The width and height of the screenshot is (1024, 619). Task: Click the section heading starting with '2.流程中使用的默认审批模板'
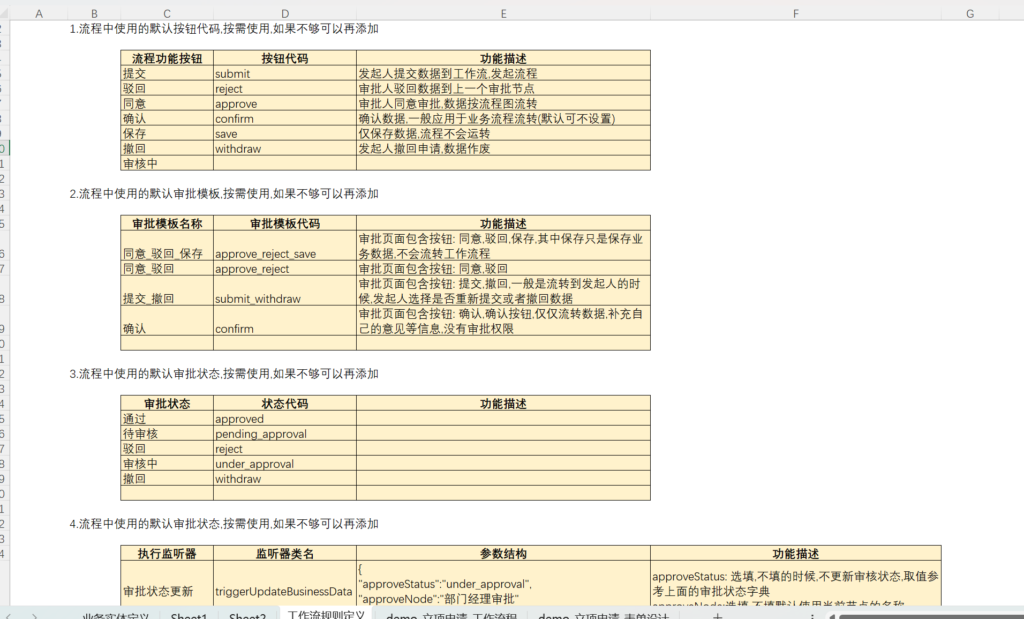pos(224,194)
